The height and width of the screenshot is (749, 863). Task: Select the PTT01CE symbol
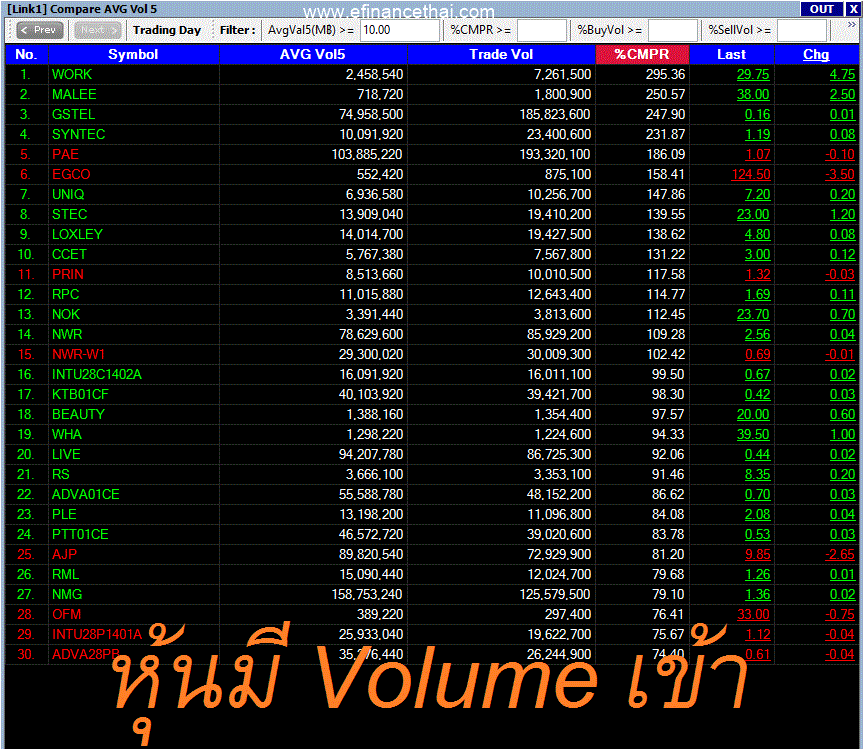tap(80, 534)
